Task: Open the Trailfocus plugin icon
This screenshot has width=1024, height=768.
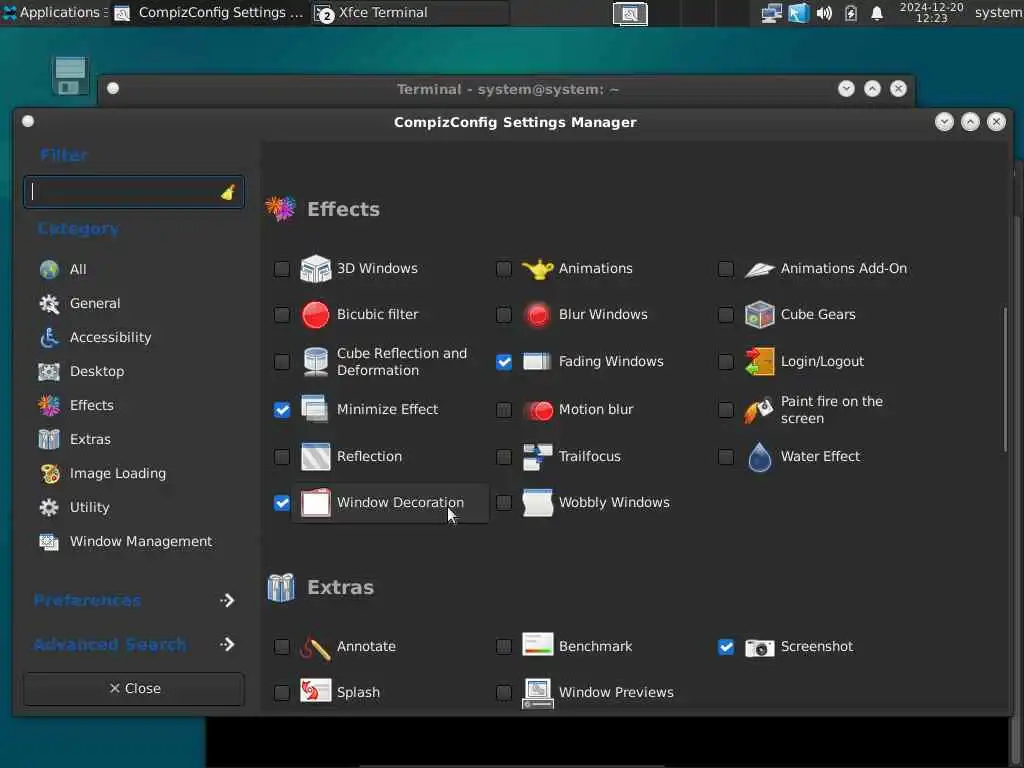Action: coord(537,456)
